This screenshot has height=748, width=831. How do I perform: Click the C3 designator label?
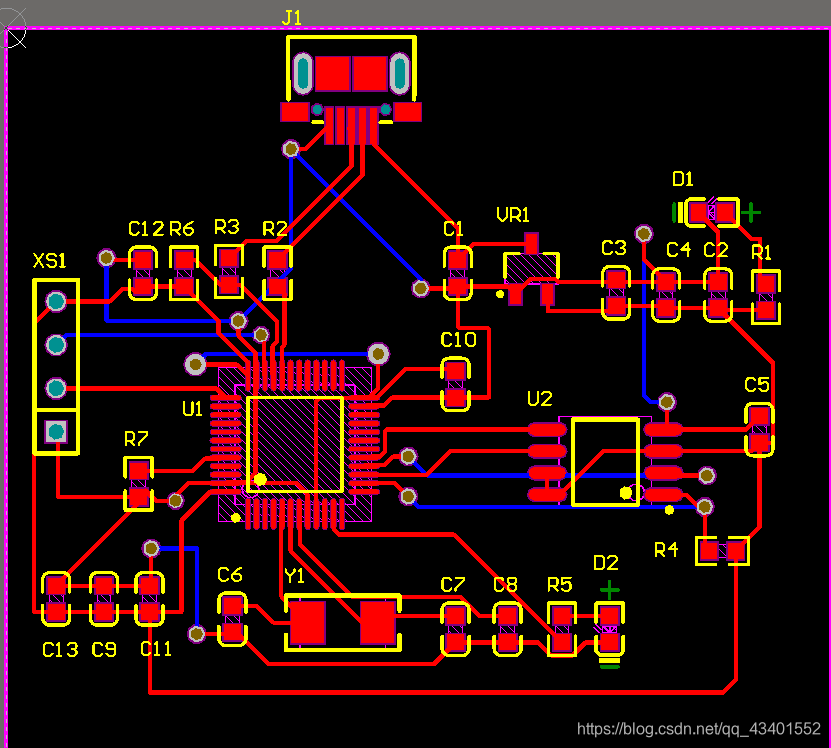click(614, 248)
